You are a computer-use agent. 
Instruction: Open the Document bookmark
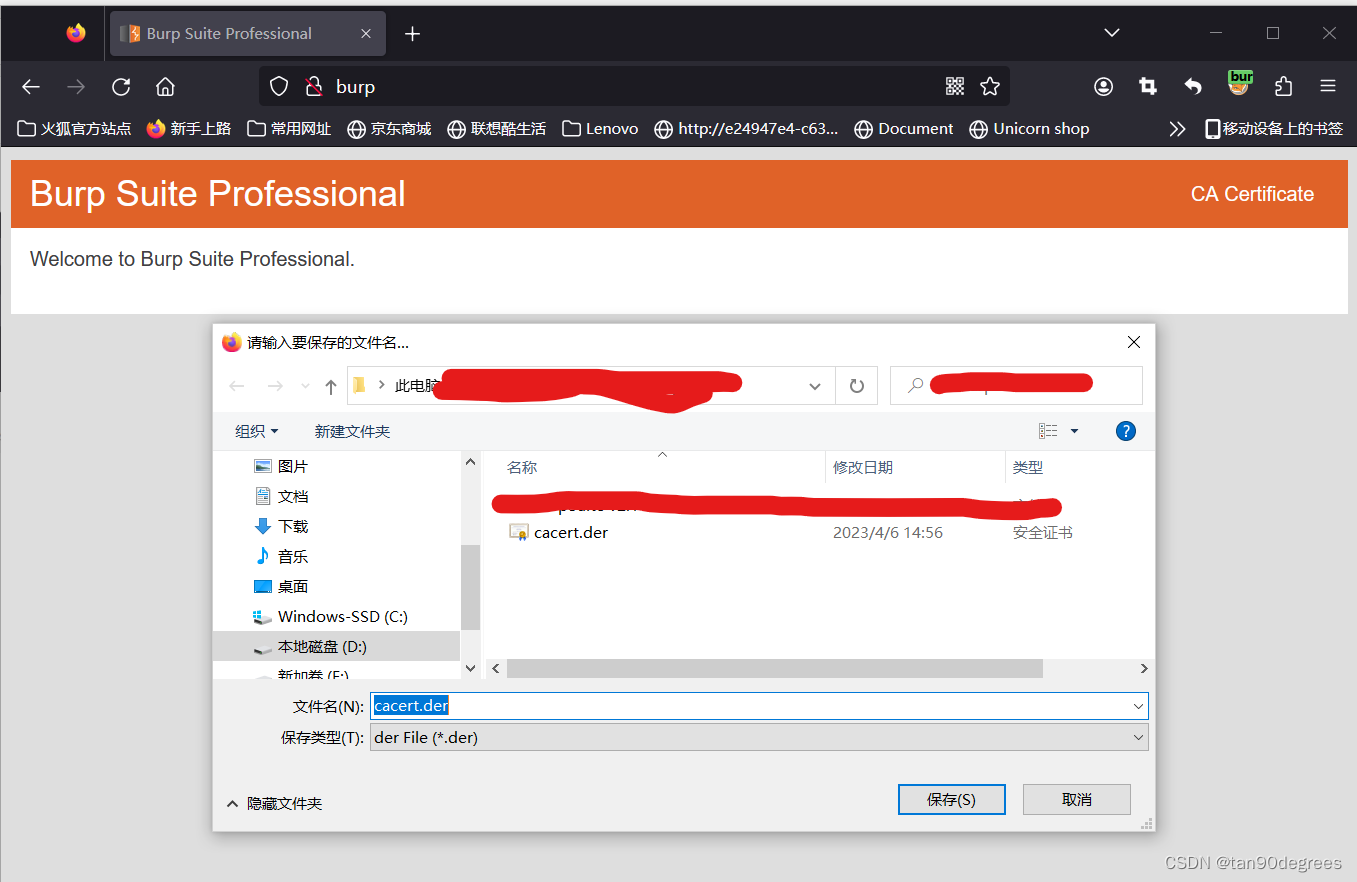(904, 129)
